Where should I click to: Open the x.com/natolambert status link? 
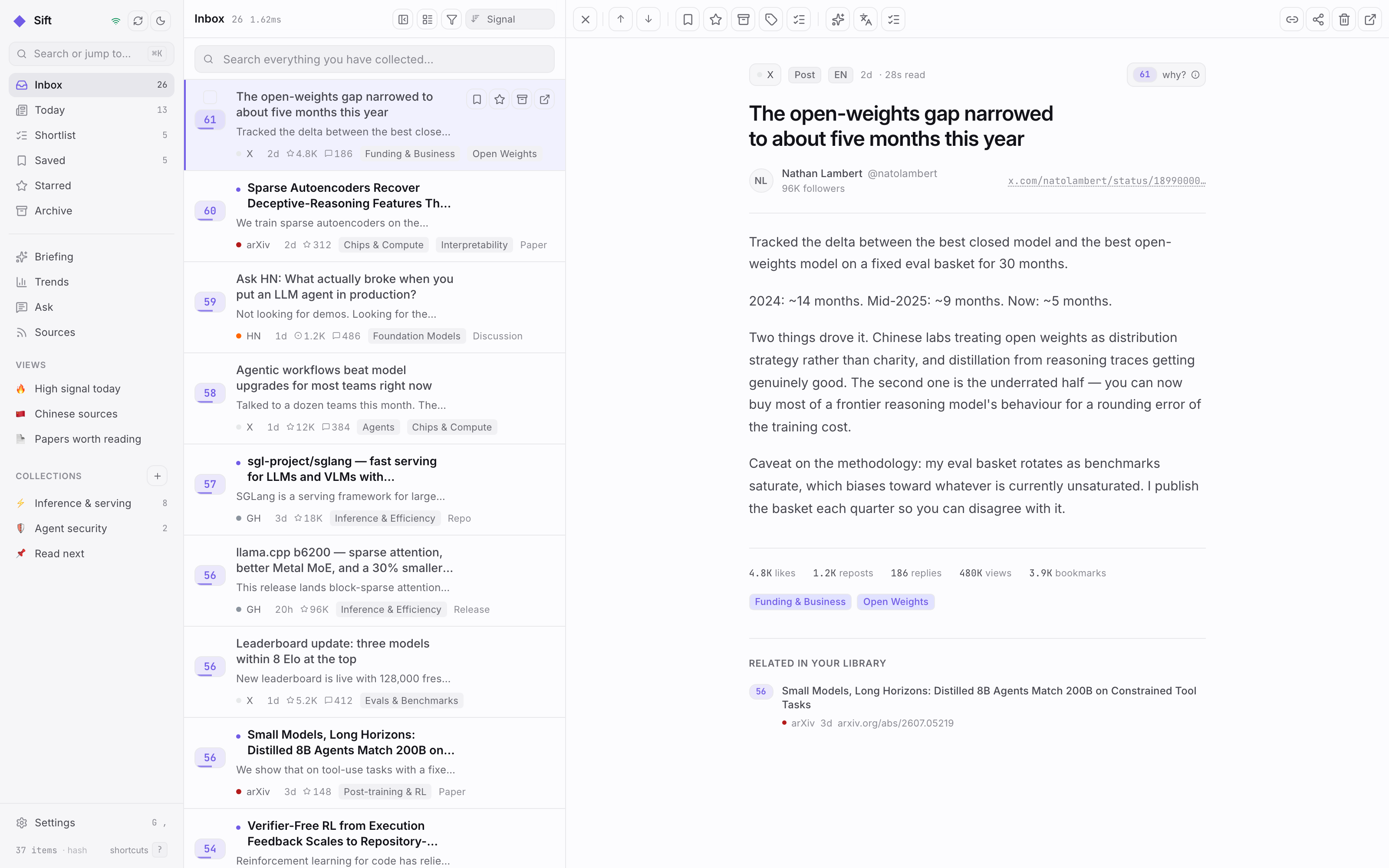1106,181
